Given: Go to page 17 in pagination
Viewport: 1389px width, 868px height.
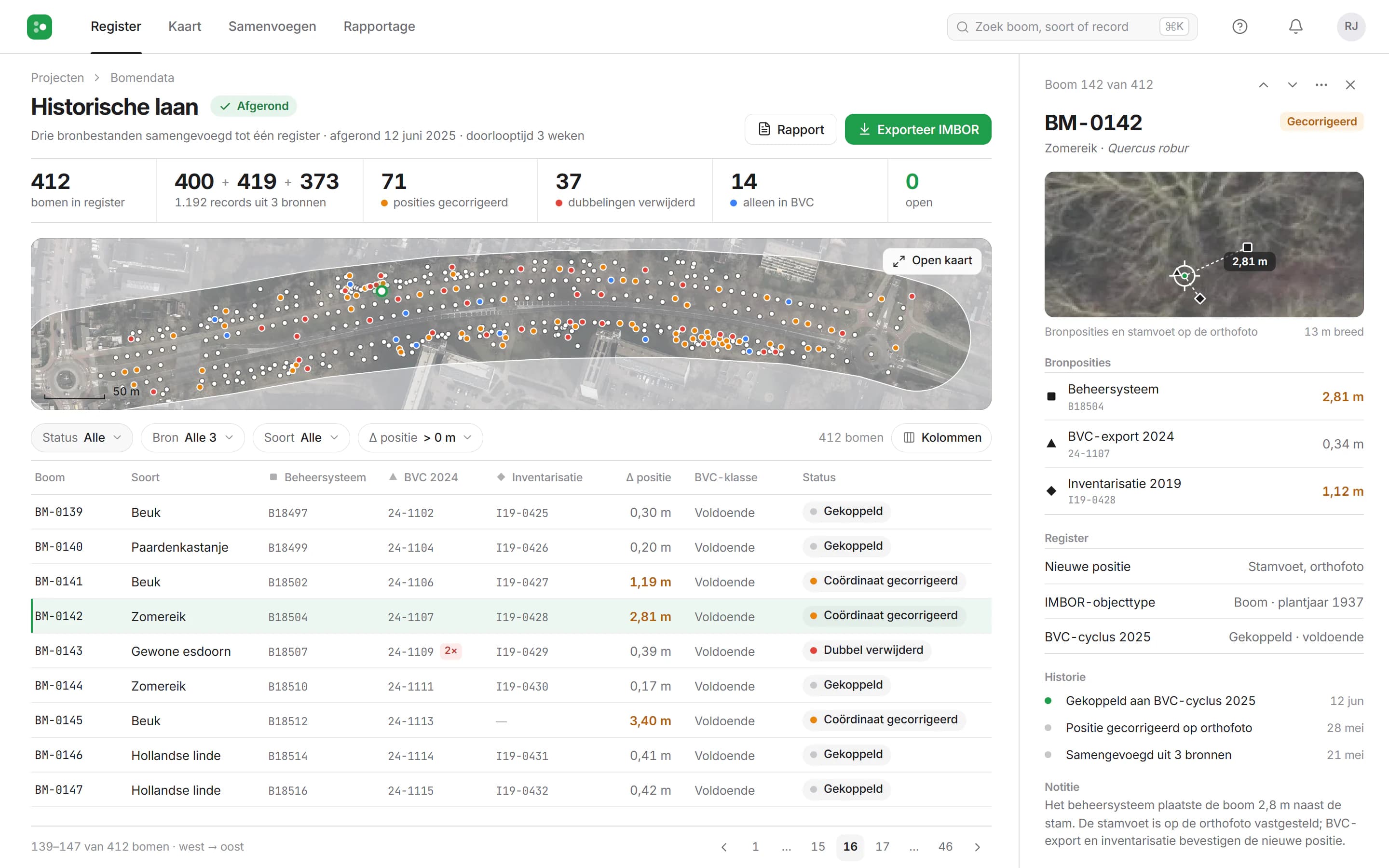Looking at the screenshot, I should tap(882, 847).
